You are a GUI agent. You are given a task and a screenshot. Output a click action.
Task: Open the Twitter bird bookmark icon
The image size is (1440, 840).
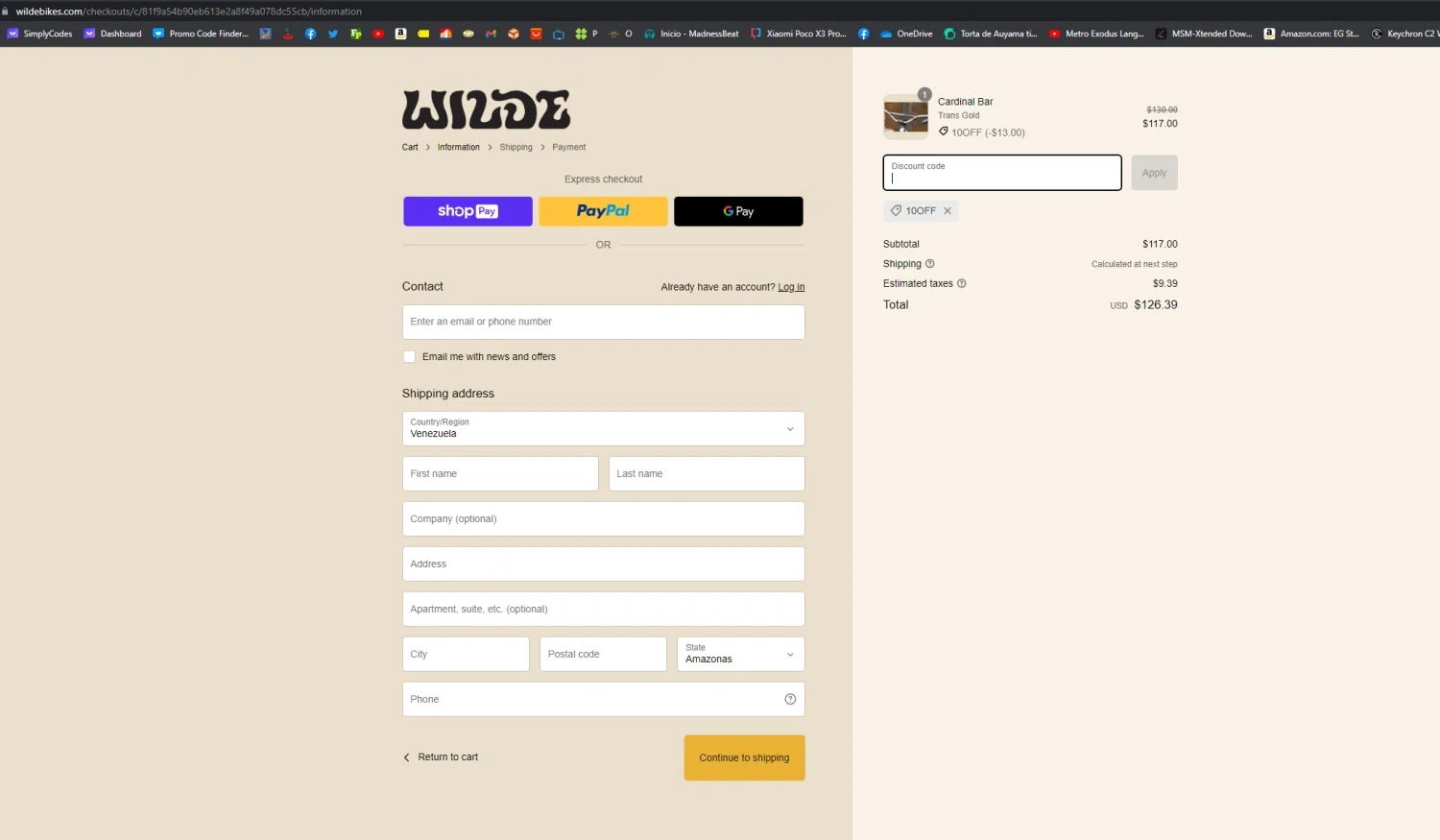(333, 34)
